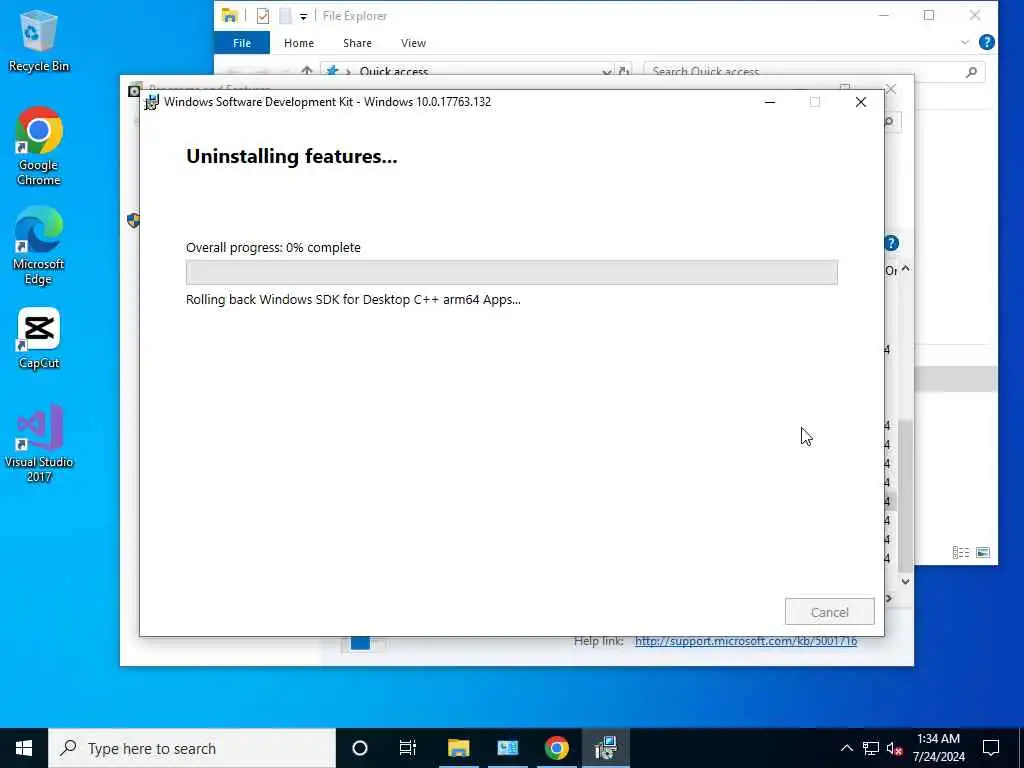The height and width of the screenshot is (768, 1024).
Task: Click the Up arrow in File Explorer
Action: (306, 71)
